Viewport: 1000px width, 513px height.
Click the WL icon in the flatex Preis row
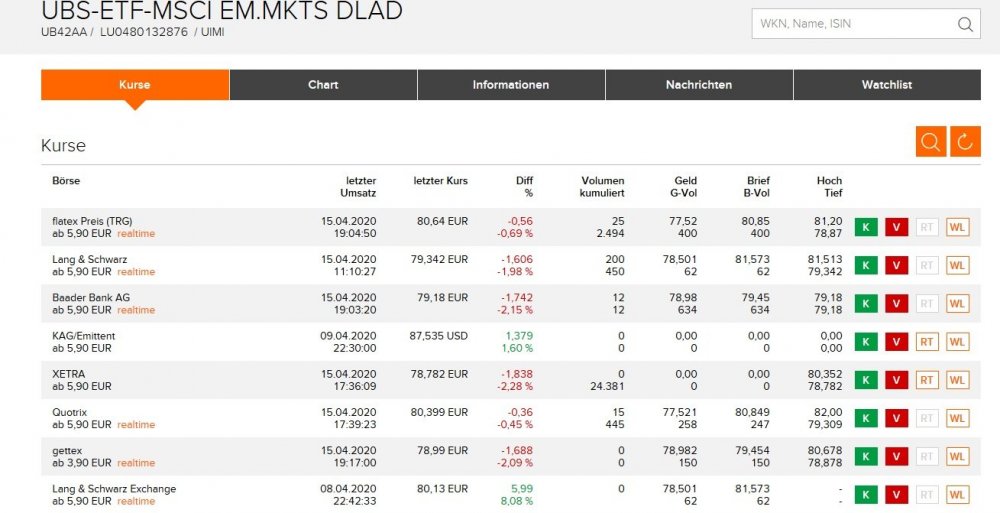click(958, 227)
